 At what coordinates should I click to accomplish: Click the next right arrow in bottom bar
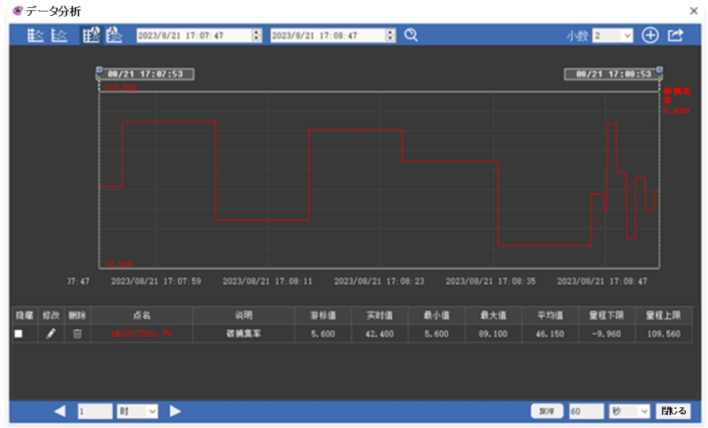click(175, 411)
